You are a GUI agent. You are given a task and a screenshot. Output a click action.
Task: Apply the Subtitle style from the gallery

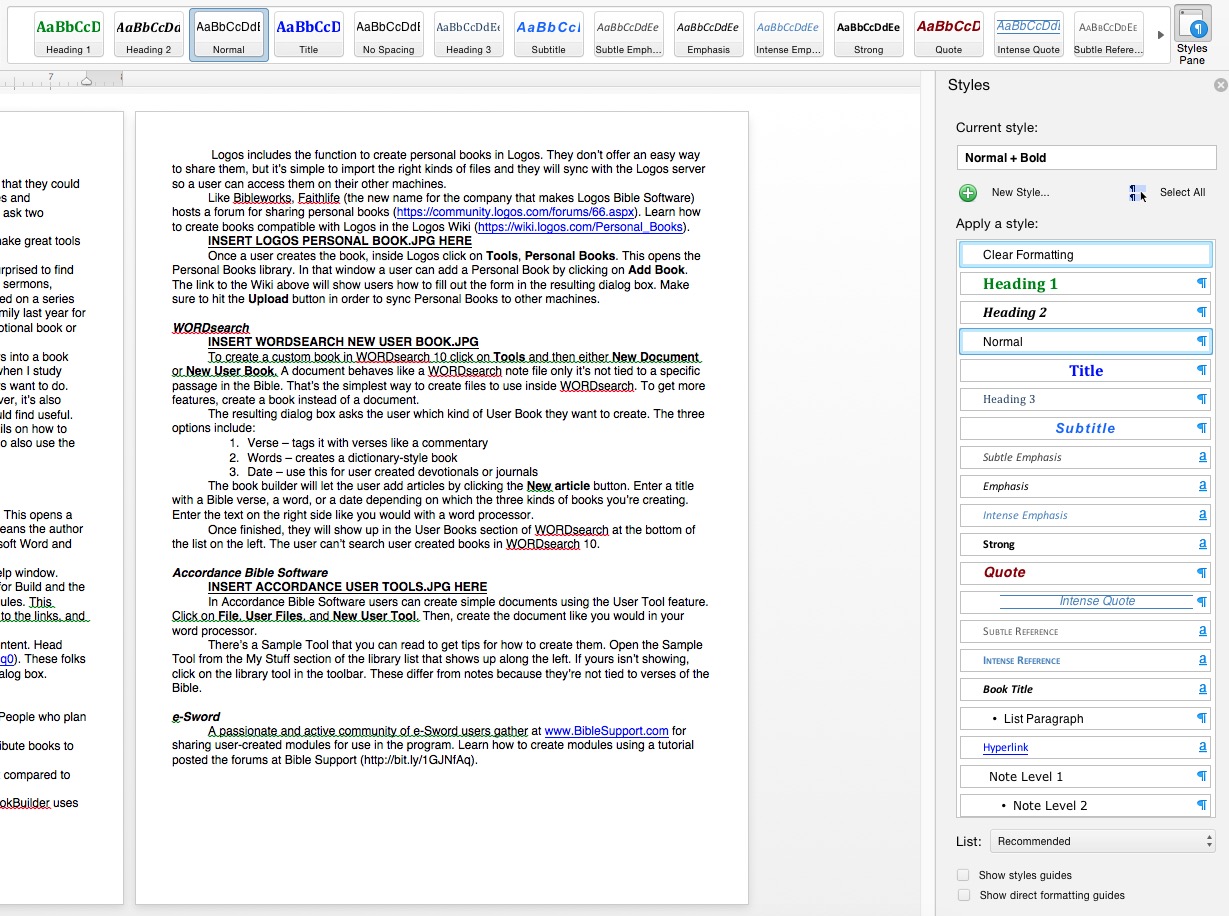coord(548,33)
